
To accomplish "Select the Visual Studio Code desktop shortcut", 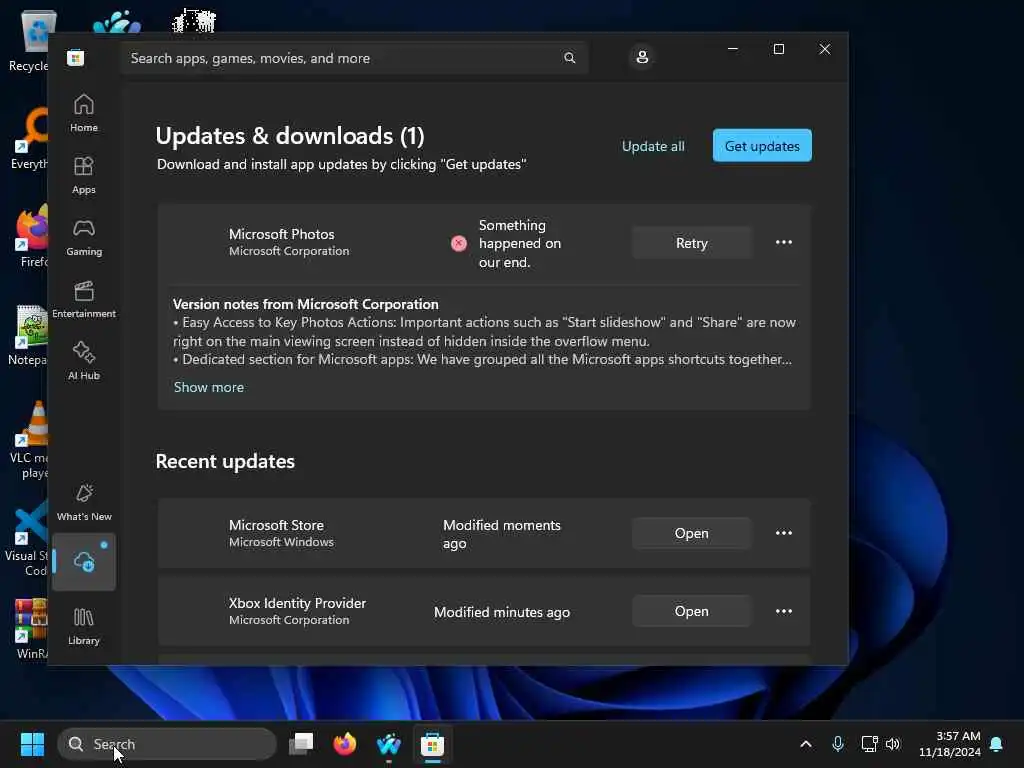I will tap(26, 538).
